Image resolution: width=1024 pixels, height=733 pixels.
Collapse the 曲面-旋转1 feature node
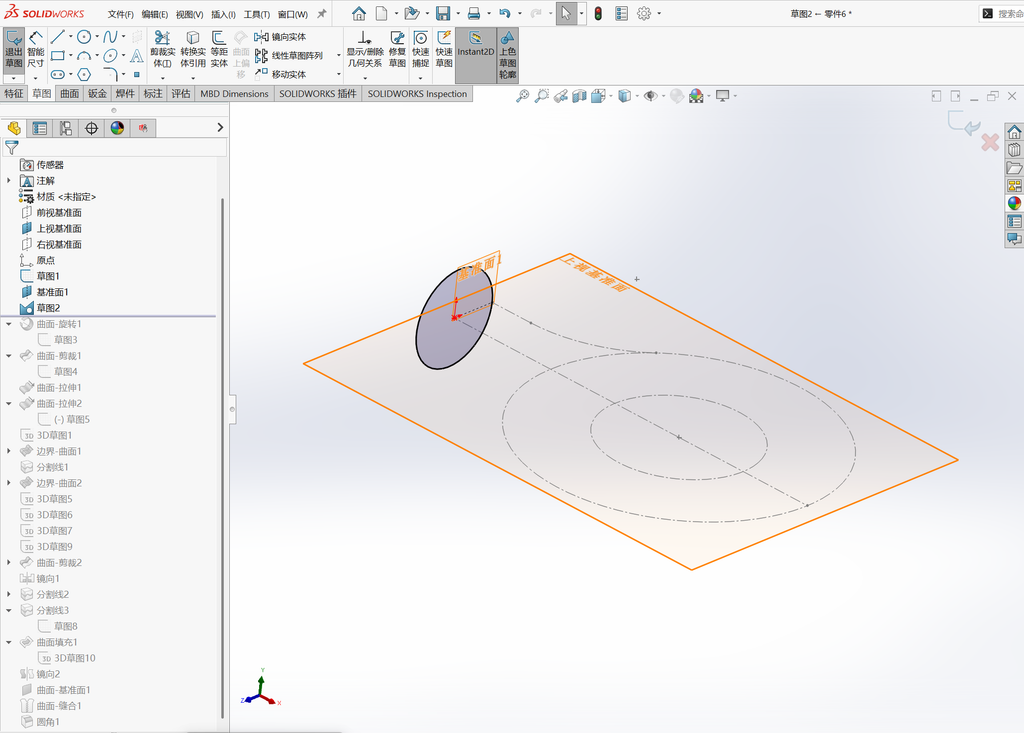pyautogui.click(x=8, y=324)
